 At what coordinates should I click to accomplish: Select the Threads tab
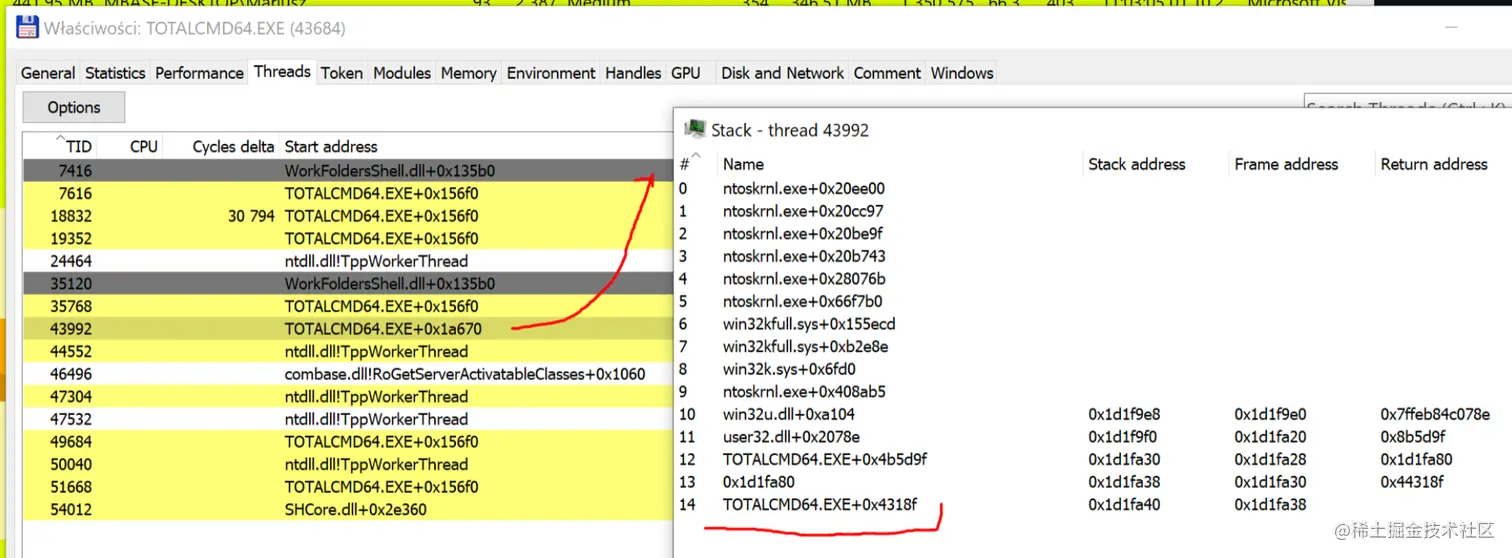(282, 71)
